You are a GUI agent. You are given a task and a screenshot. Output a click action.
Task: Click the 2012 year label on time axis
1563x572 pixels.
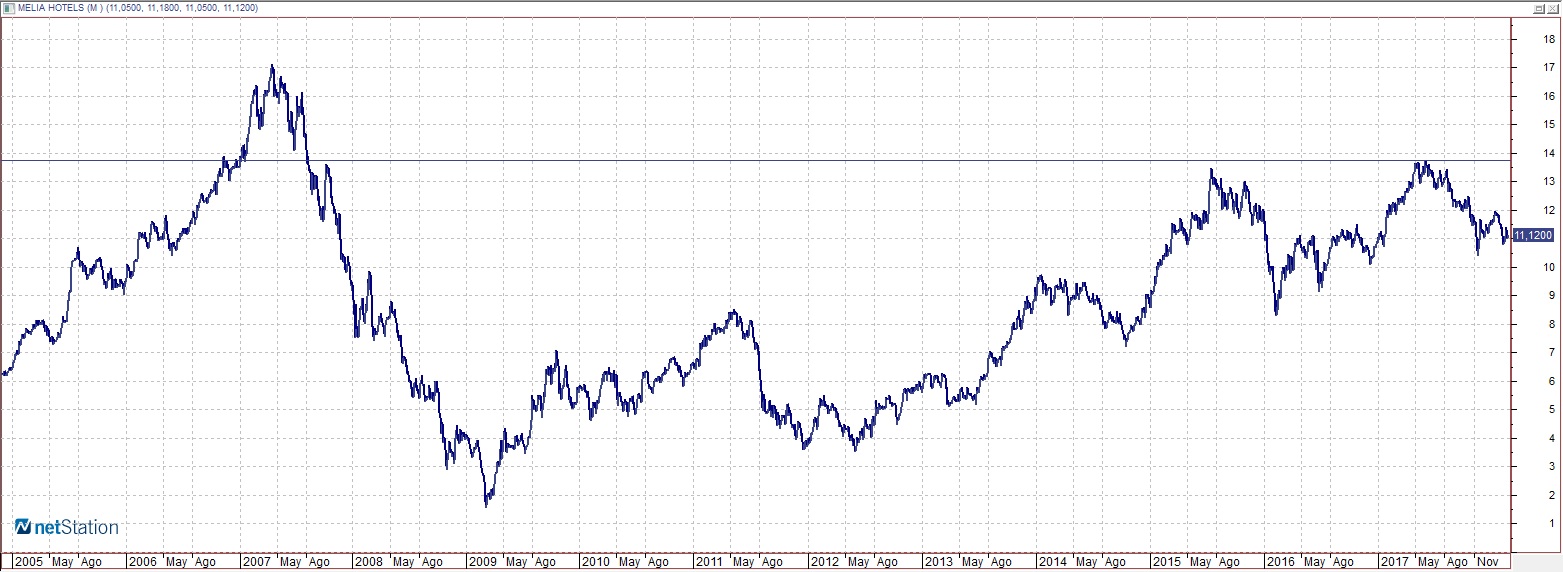click(824, 562)
